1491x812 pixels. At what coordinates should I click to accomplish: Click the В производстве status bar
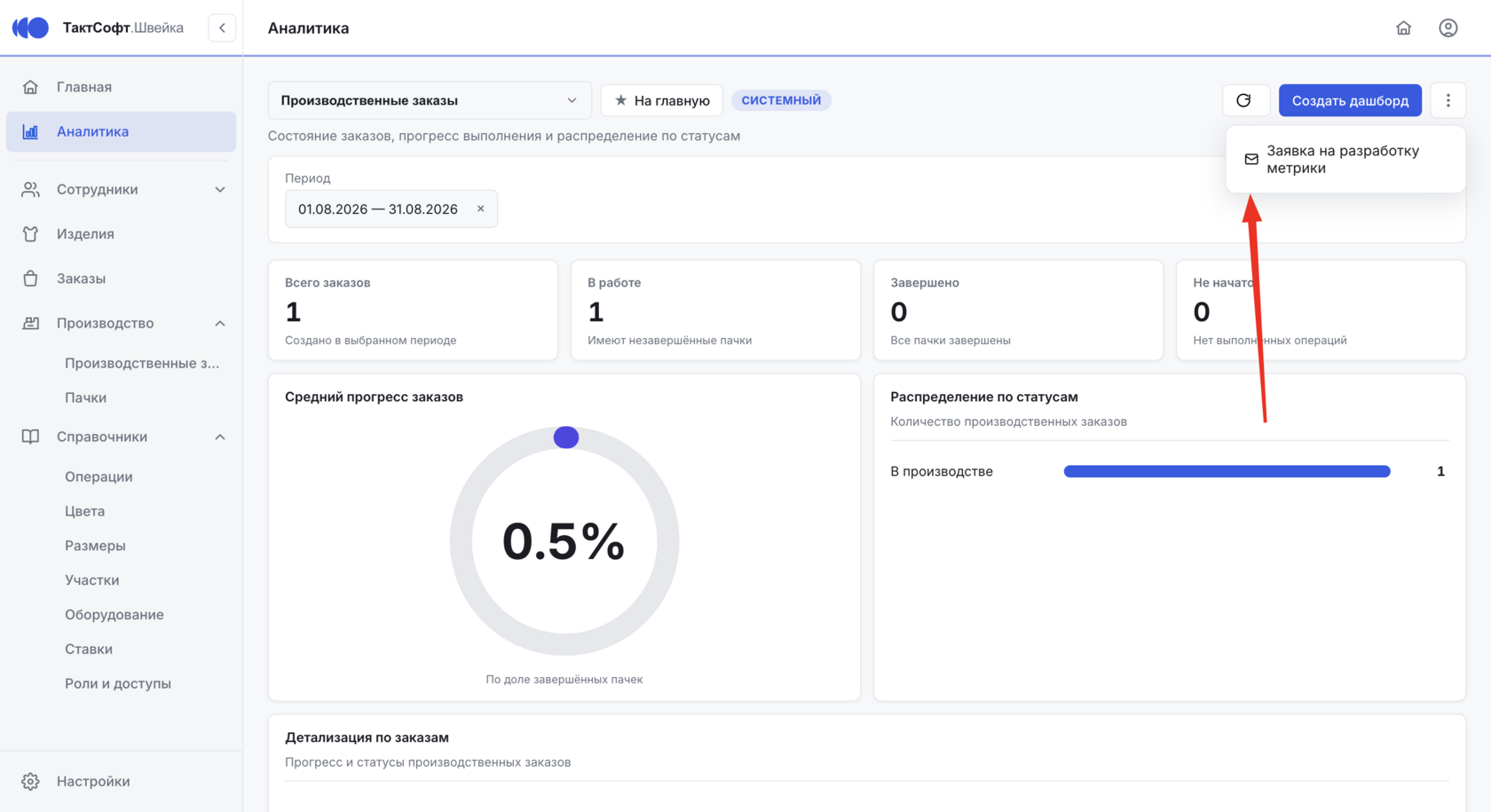coord(1227,471)
